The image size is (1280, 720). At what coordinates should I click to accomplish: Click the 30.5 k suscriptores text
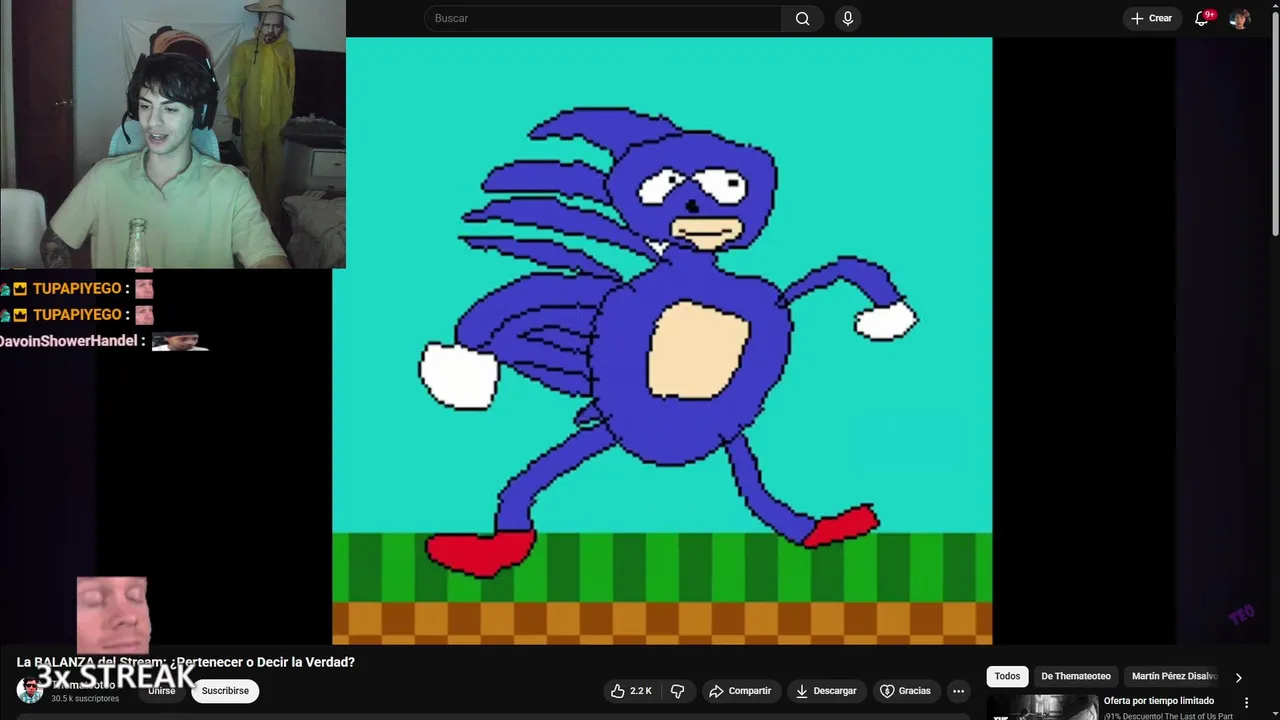click(x=85, y=699)
